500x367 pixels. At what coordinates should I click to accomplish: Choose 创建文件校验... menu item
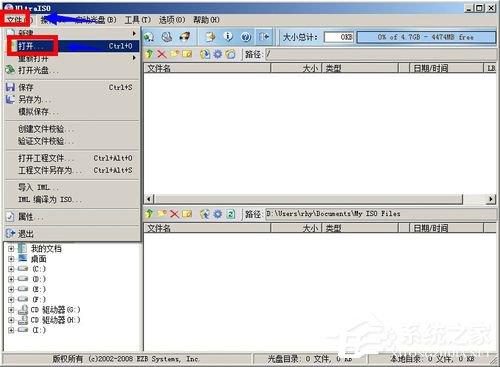click(72, 129)
